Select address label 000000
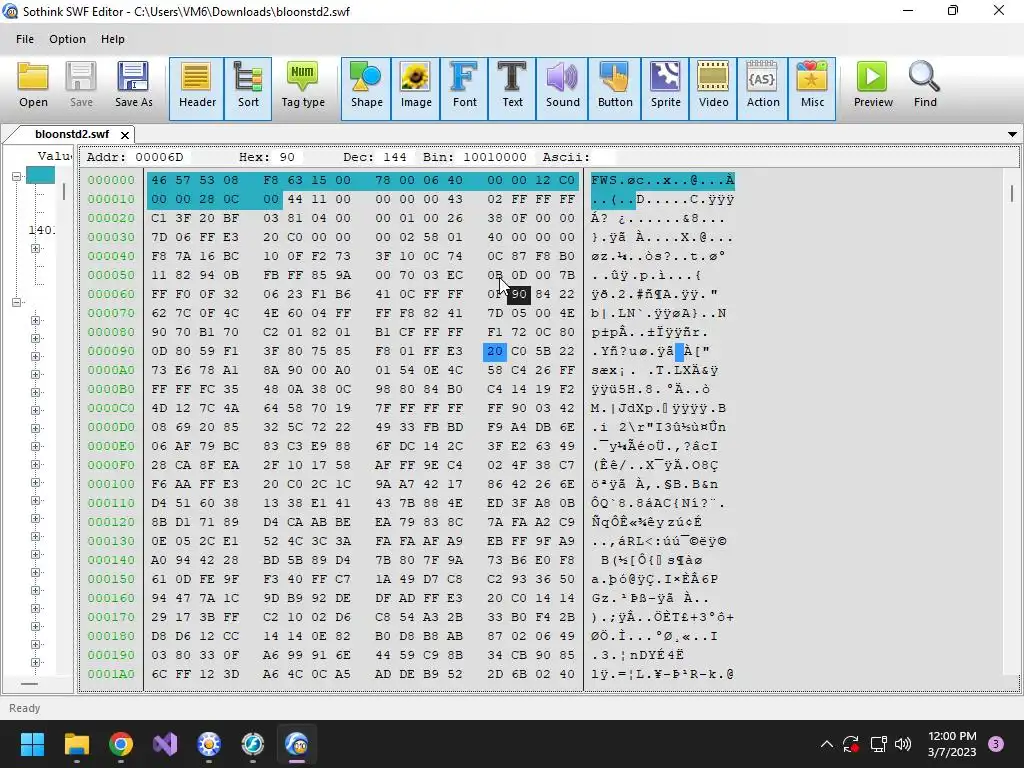1024x768 pixels. tap(111, 180)
